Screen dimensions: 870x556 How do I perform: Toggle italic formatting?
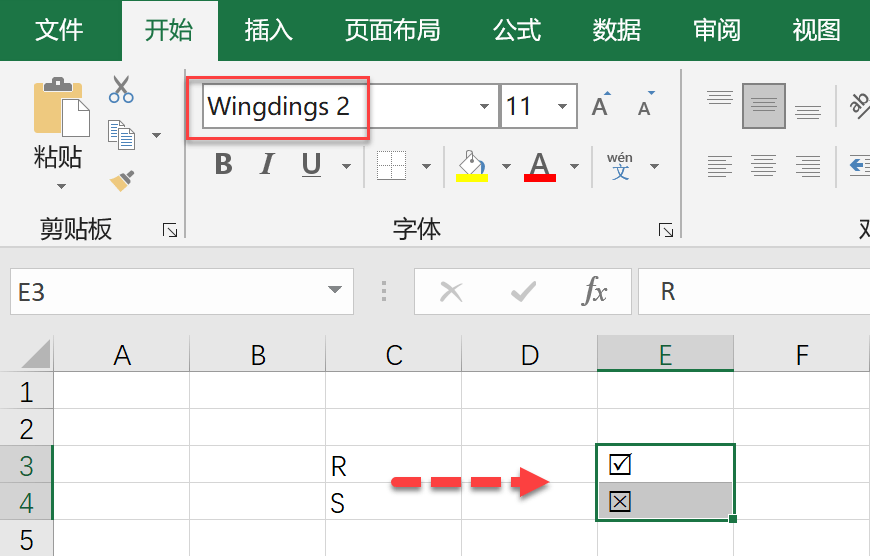(x=267, y=165)
